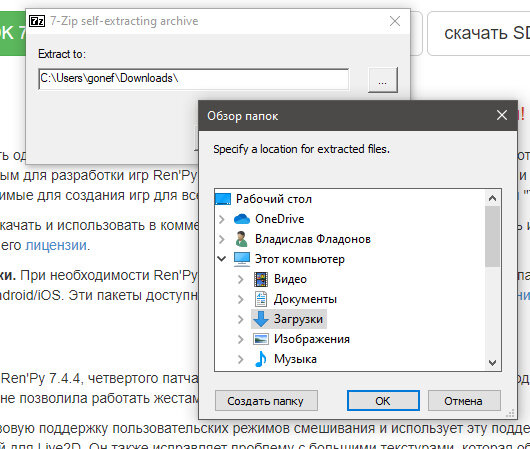The image size is (530, 449).
Task: Select the Документы label text
Action: [305, 299]
